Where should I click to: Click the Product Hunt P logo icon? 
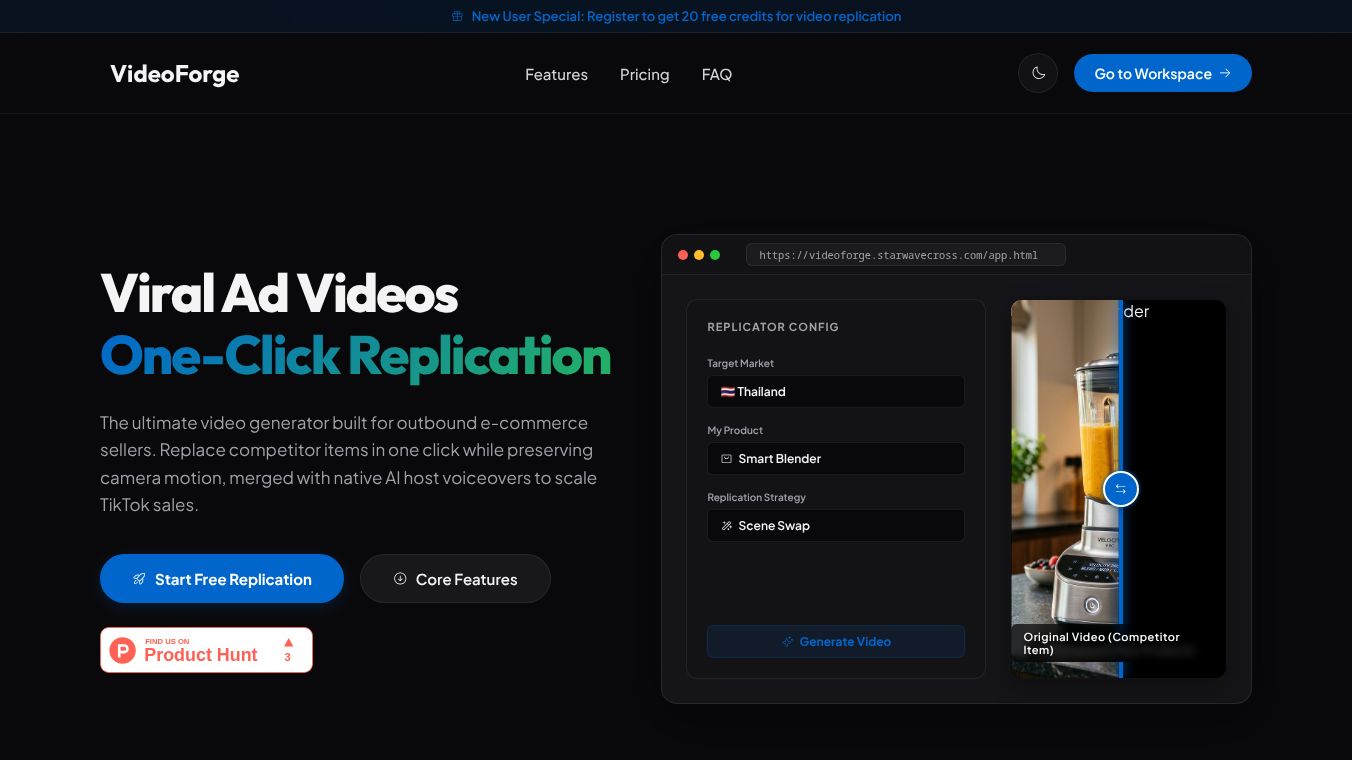click(x=122, y=651)
